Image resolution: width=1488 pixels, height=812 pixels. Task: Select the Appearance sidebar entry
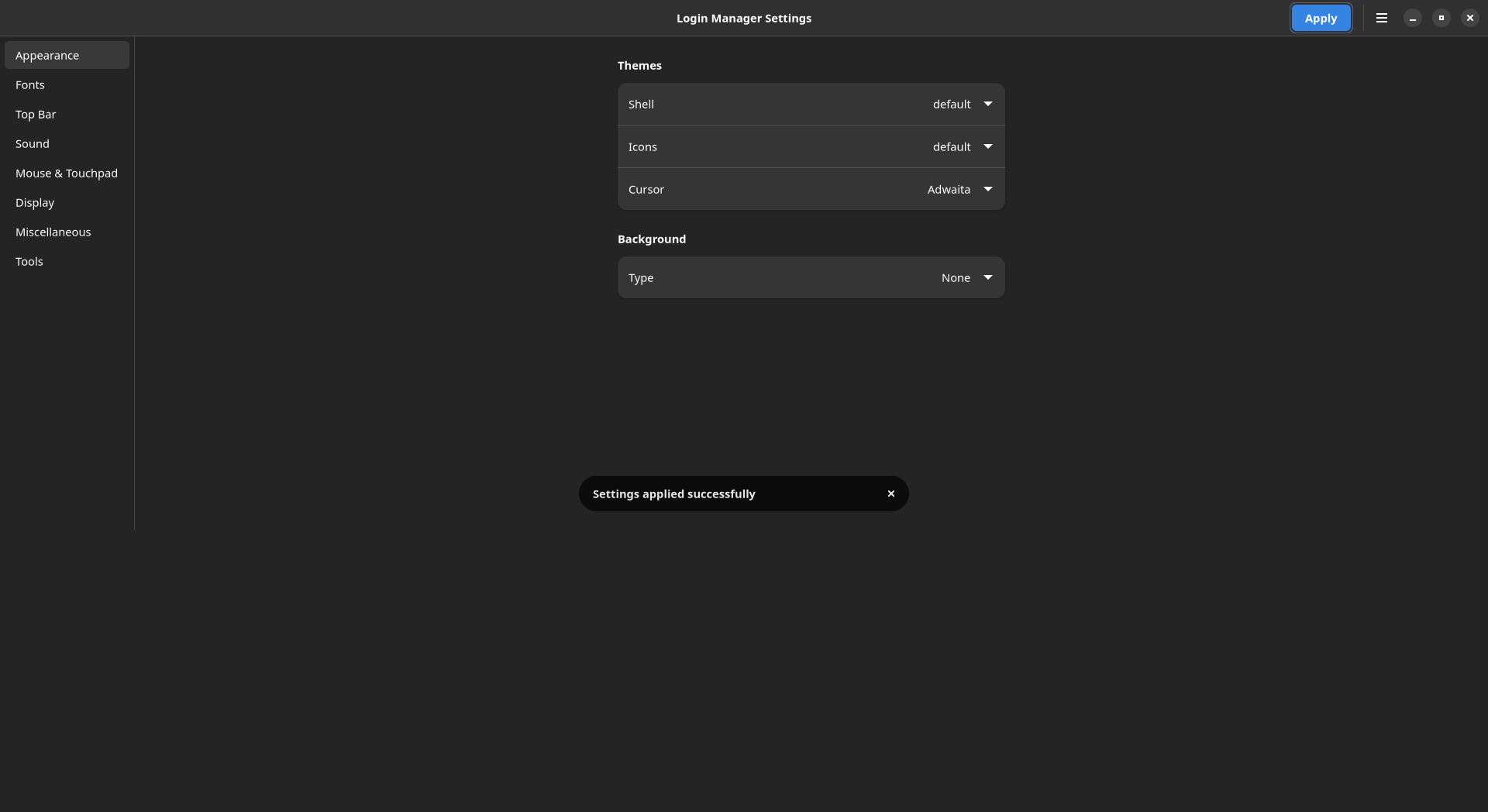(67, 55)
